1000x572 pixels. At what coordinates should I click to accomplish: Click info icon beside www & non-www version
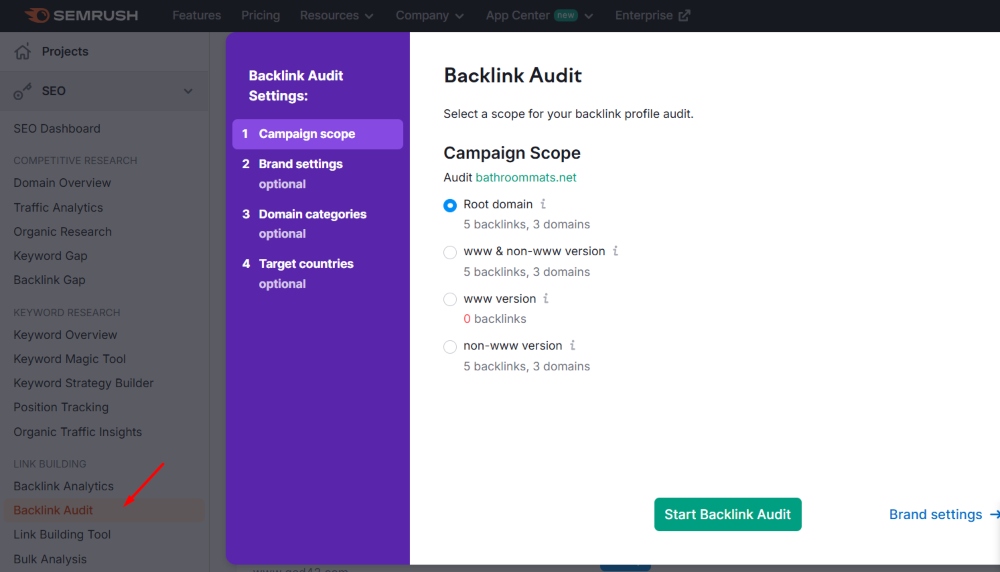click(616, 251)
